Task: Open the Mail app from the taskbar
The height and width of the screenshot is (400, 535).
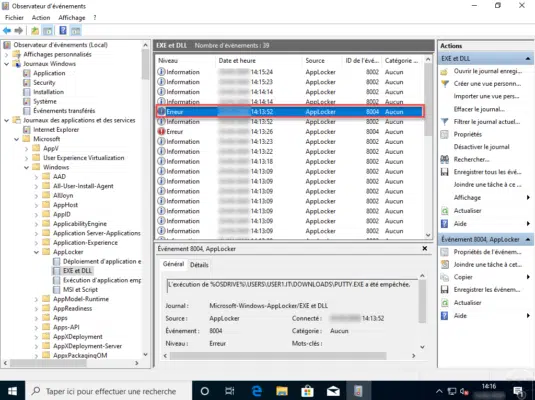Action: (333, 391)
